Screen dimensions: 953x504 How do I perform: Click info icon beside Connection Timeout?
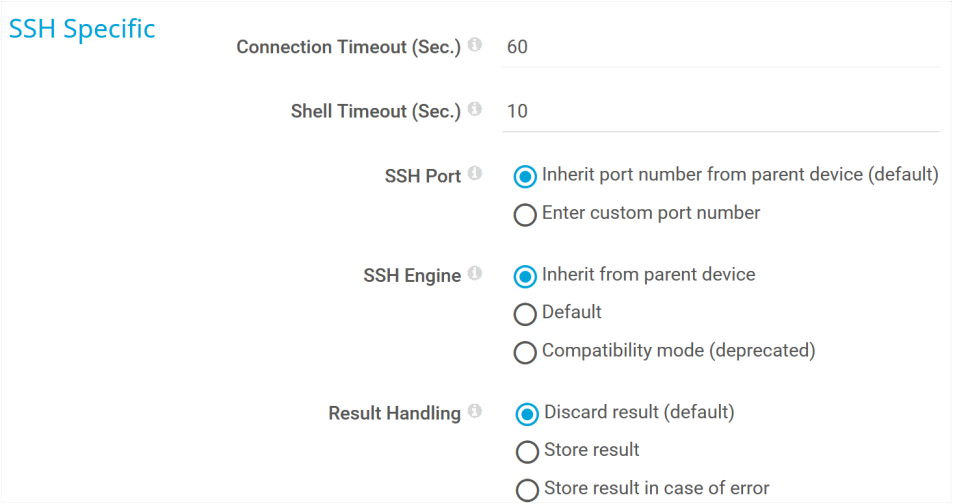(475, 46)
